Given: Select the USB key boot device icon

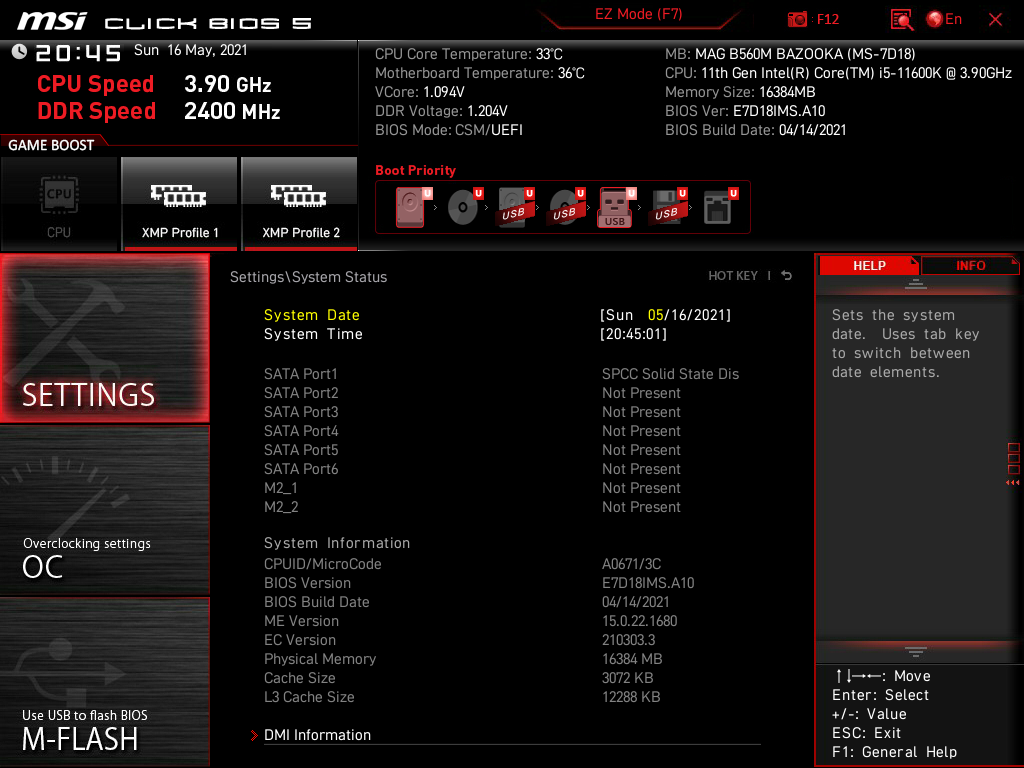Looking at the screenshot, I should [617, 208].
